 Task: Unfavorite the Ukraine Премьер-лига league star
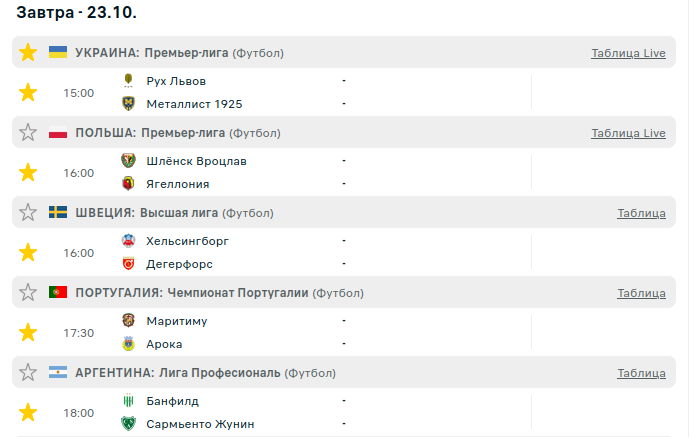point(28,52)
